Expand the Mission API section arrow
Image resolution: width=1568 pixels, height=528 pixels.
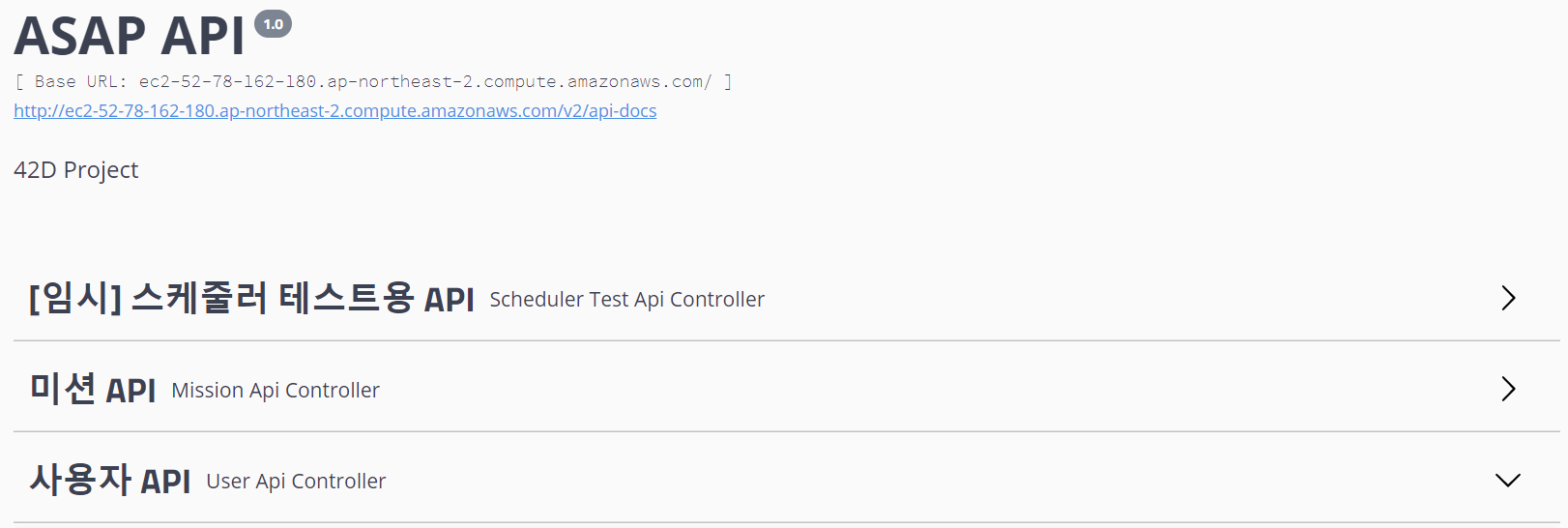1508,389
